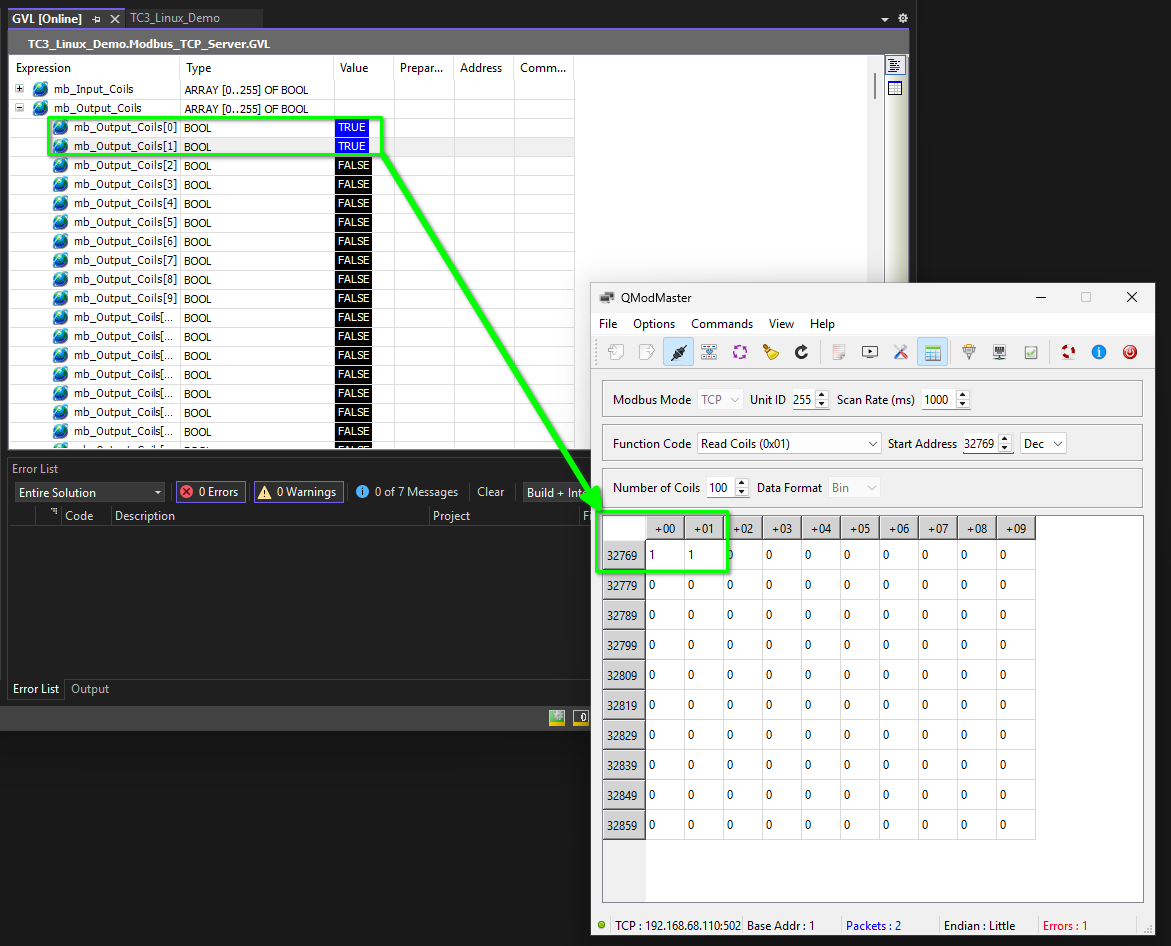Open the Bus Monitor screen icon

[x=869, y=352]
